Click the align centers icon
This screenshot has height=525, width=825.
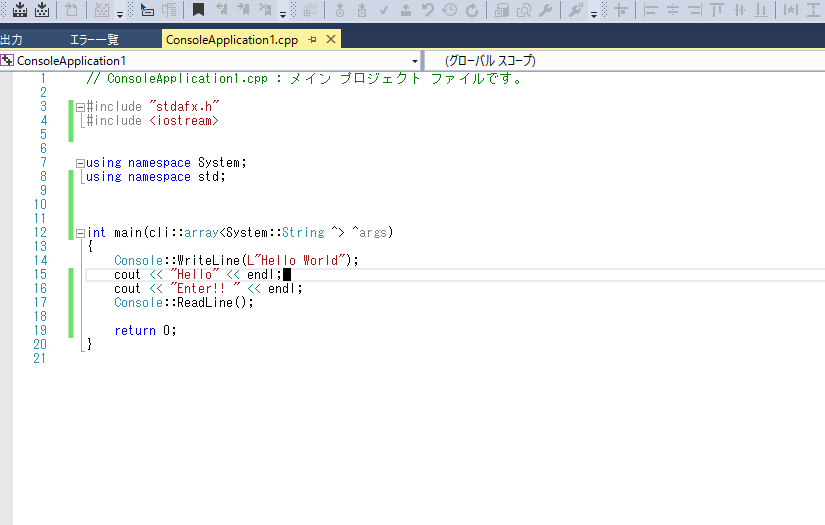click(673, 10)
